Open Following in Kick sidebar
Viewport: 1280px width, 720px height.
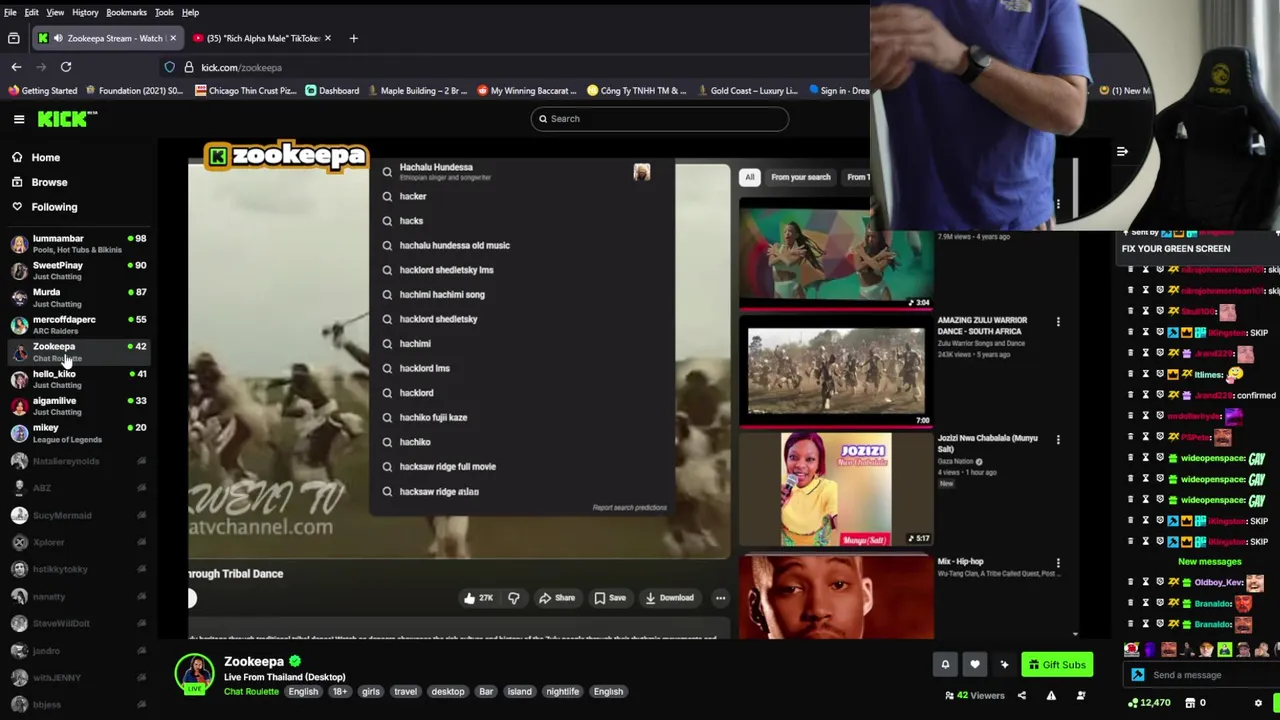click(x=54, y=207)
